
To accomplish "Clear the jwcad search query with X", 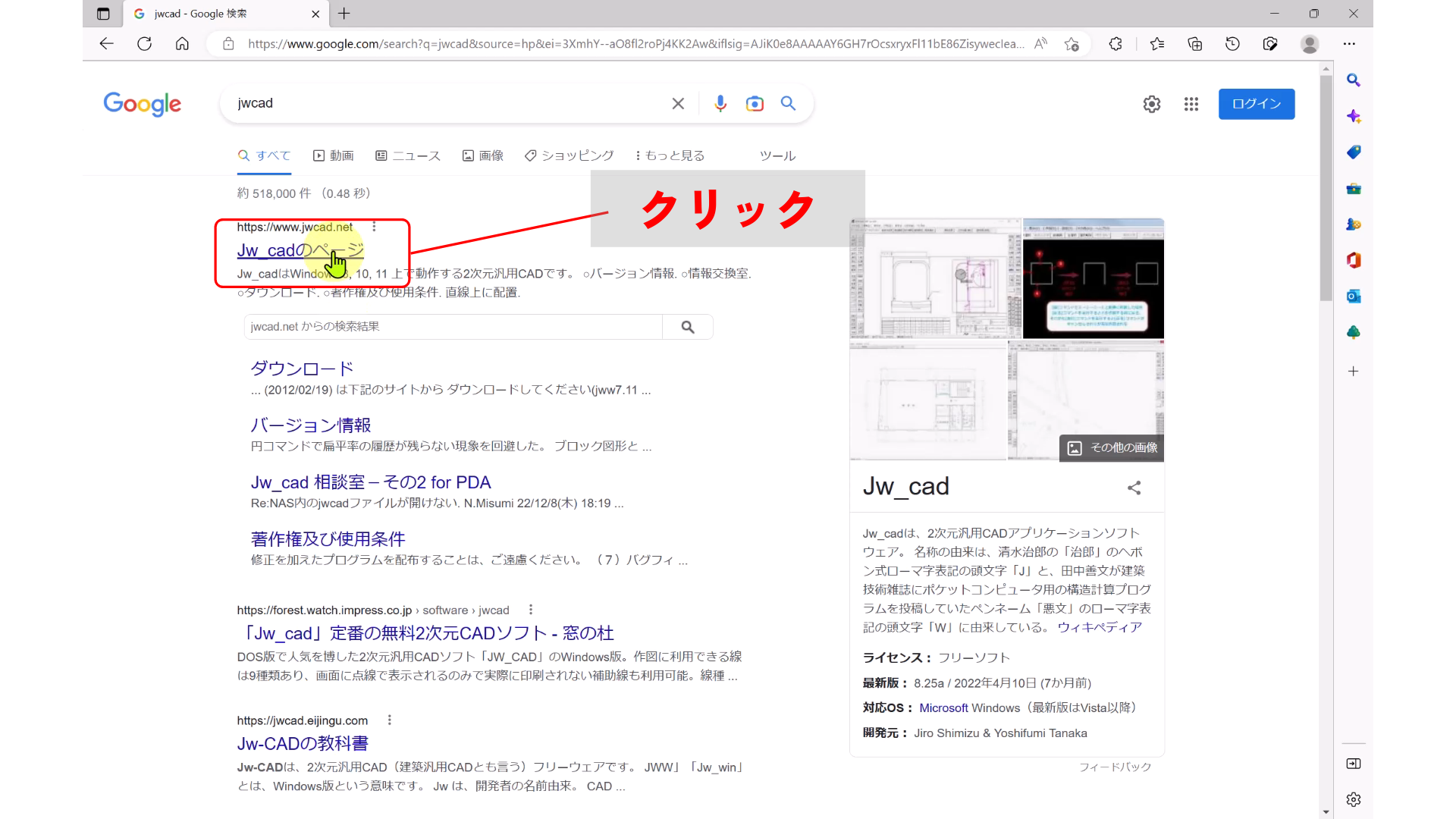I will click(x=677, y=103).
